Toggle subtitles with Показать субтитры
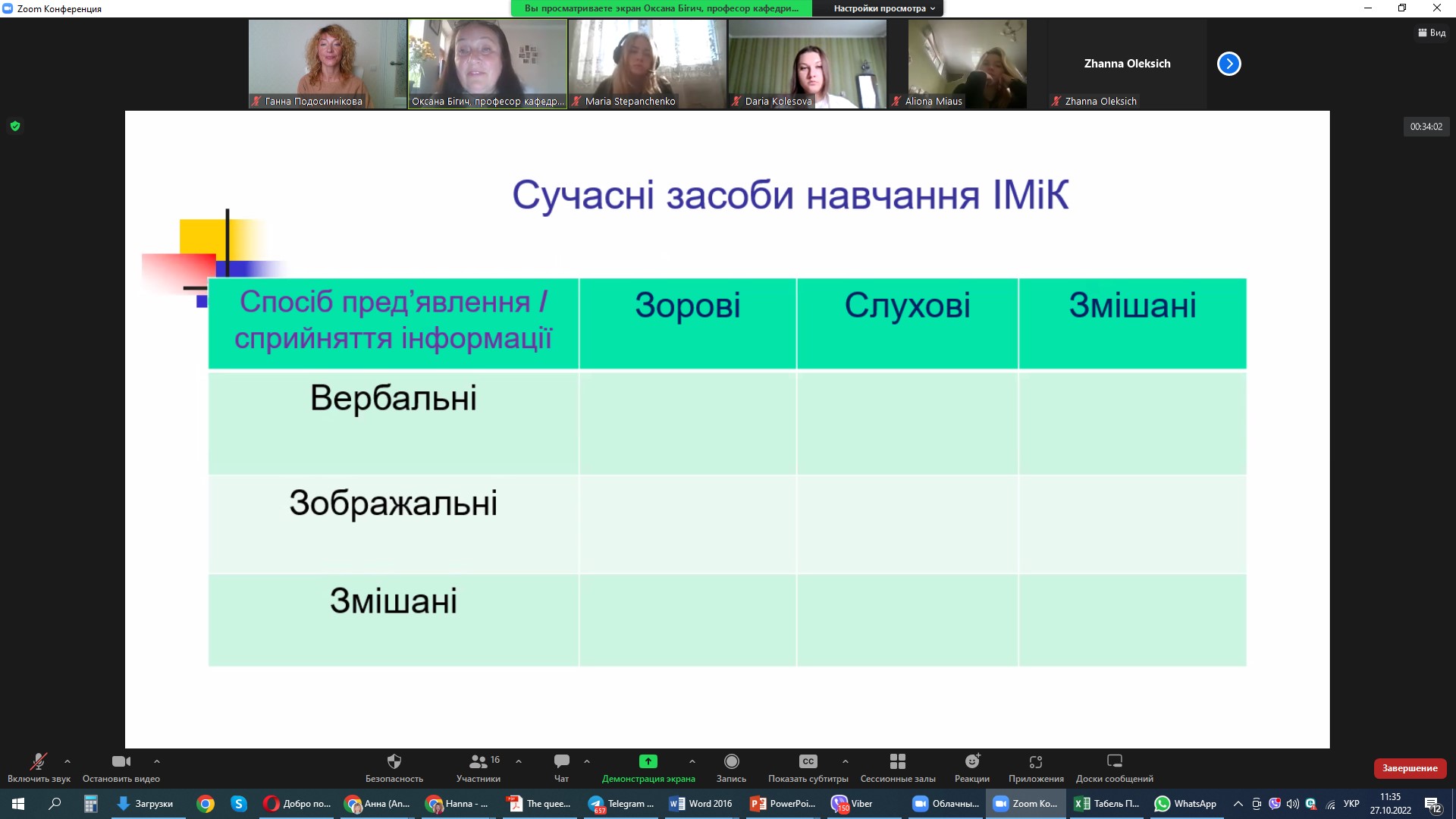The height and width of the screenshot is (819, 1456). coord(808,761)
